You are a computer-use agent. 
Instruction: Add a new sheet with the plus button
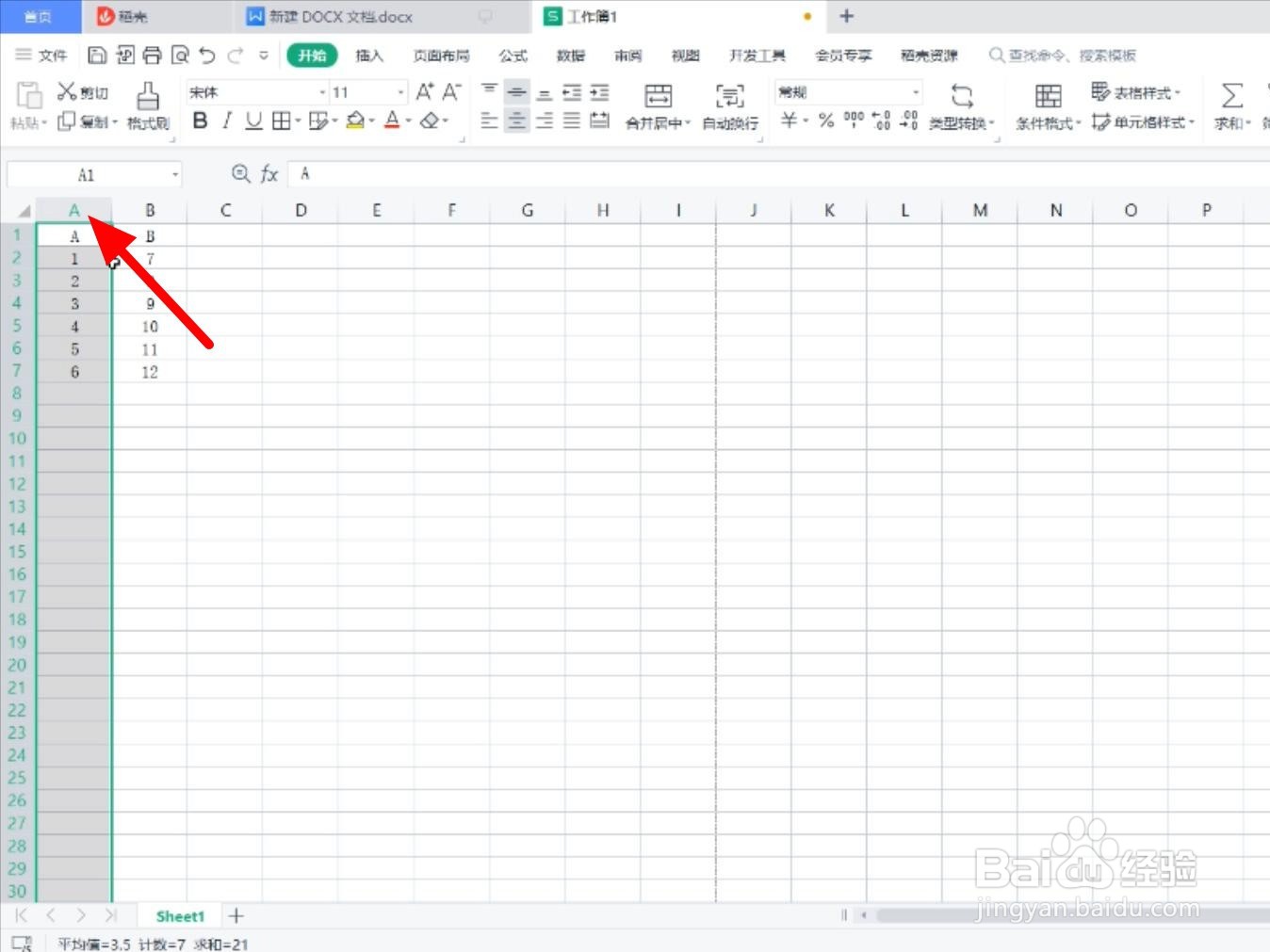pyautogui.click(x=236, y=915)
